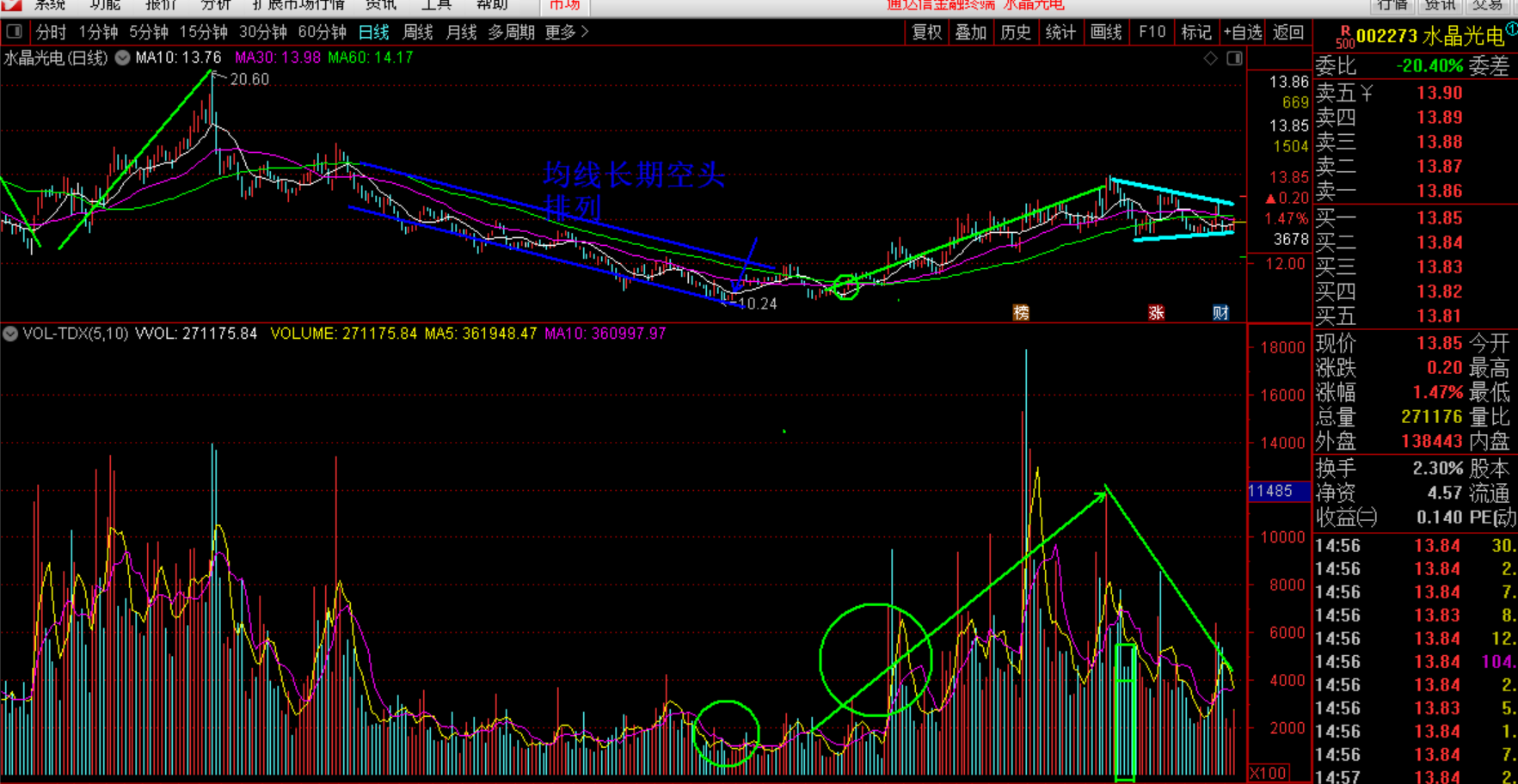Click the 20.60 high price marker
This screenshot has height=784, width=1518.
click(x=249, y=79)
